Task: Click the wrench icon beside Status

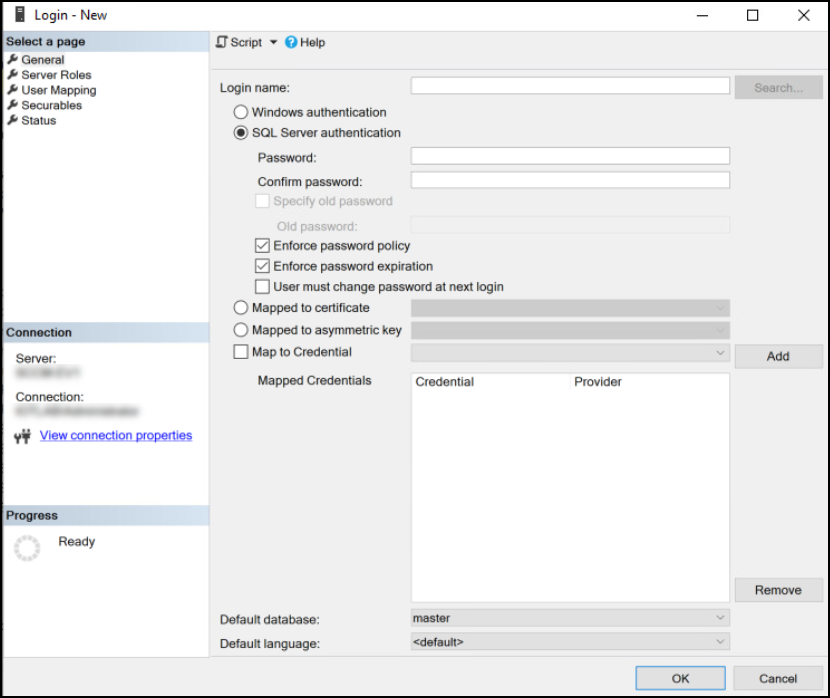Action: [x=13, y=120]
